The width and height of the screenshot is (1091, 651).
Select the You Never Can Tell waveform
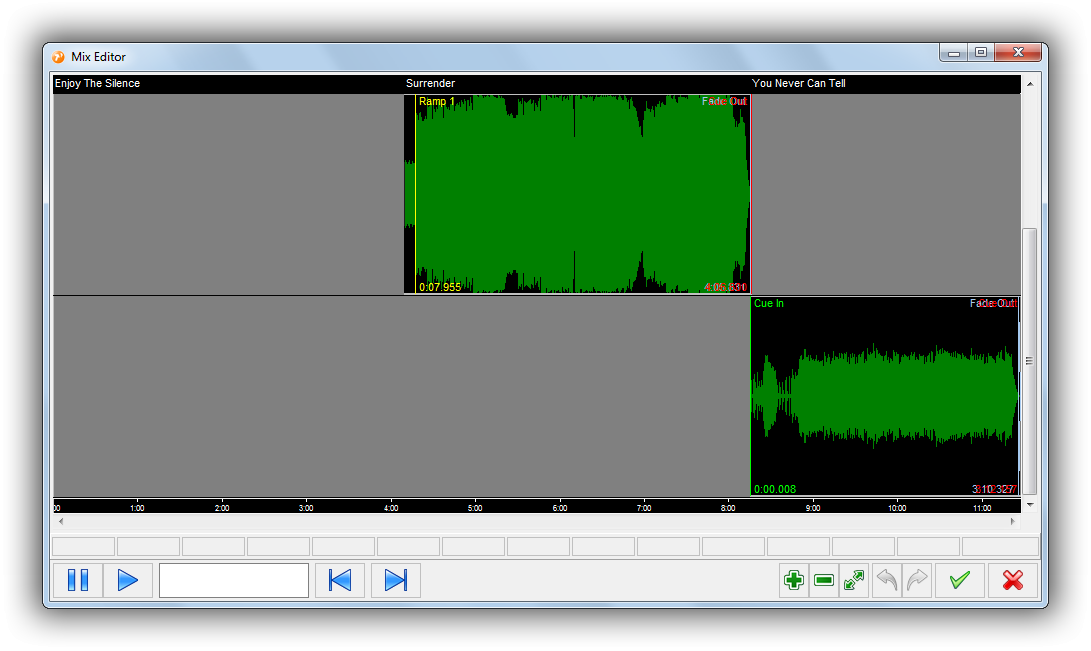[x=885, y=396]
